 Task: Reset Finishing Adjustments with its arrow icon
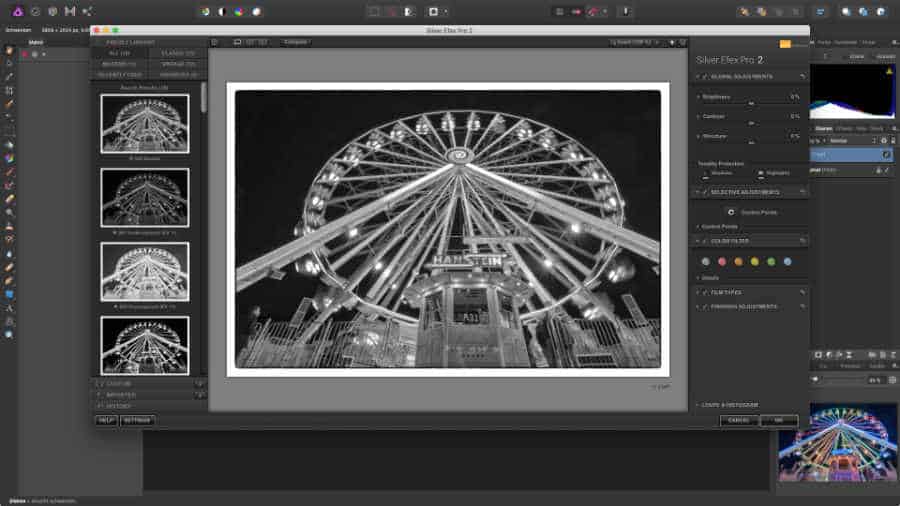(802, 306)
